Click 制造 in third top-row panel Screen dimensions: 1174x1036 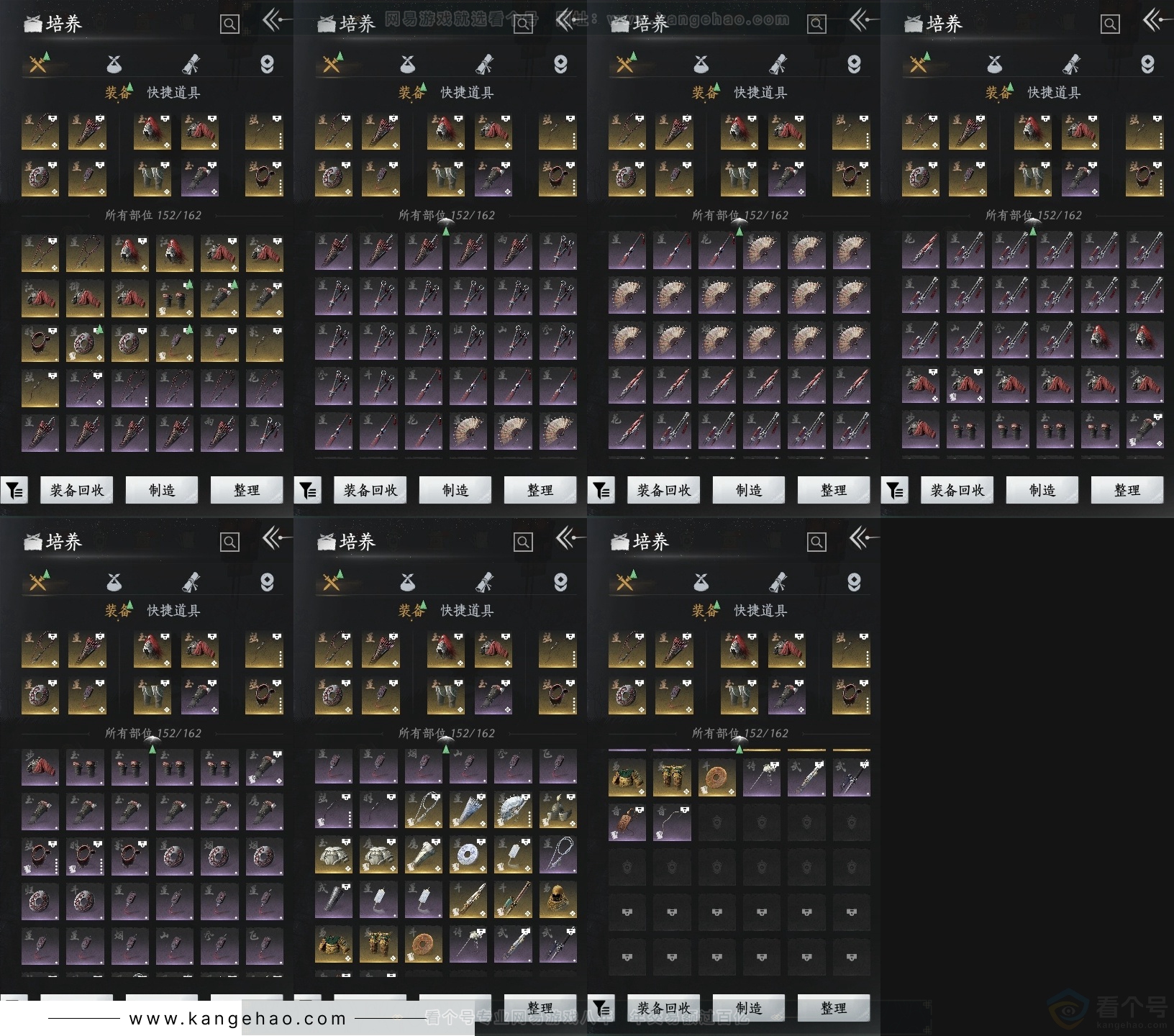pyautogui.click(x=749, y=490)
